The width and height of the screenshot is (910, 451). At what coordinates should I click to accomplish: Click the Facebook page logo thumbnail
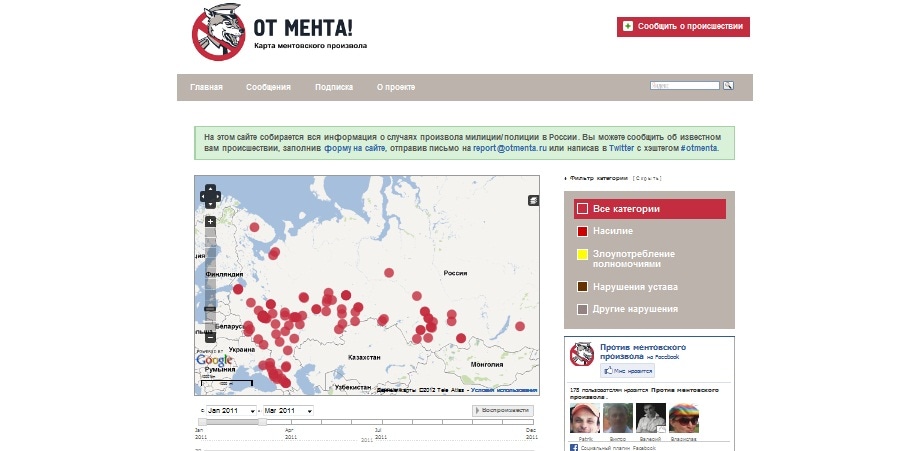click(x=582, y=355)
